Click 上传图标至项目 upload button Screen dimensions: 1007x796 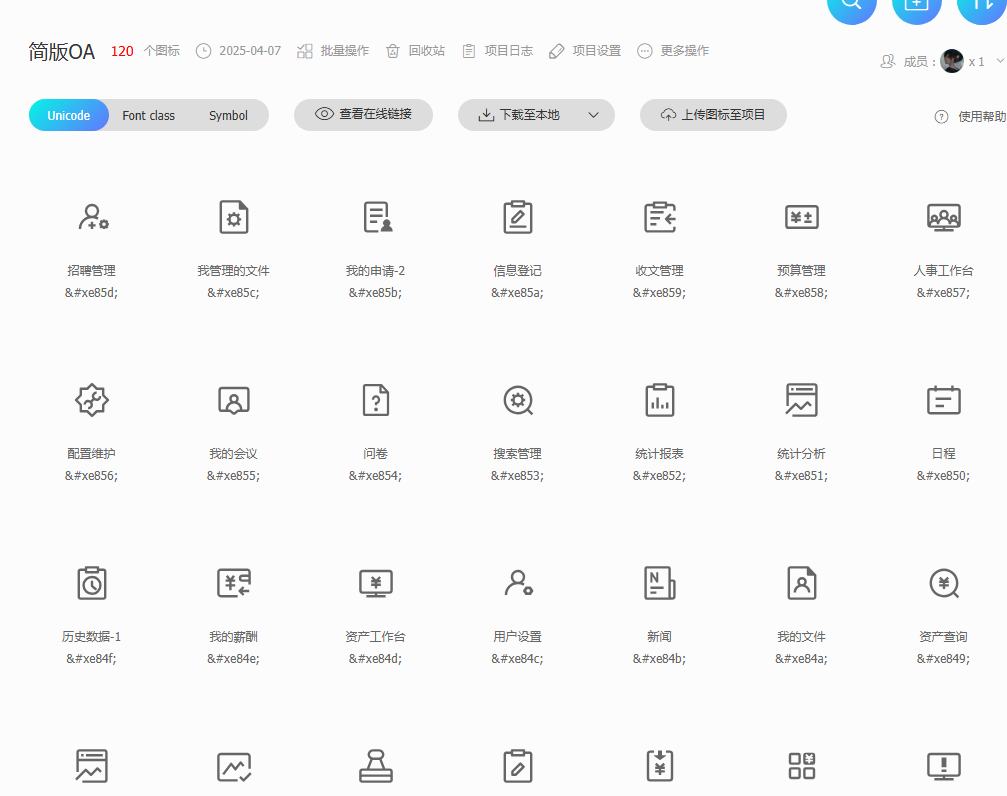click(x=713, y=115)
